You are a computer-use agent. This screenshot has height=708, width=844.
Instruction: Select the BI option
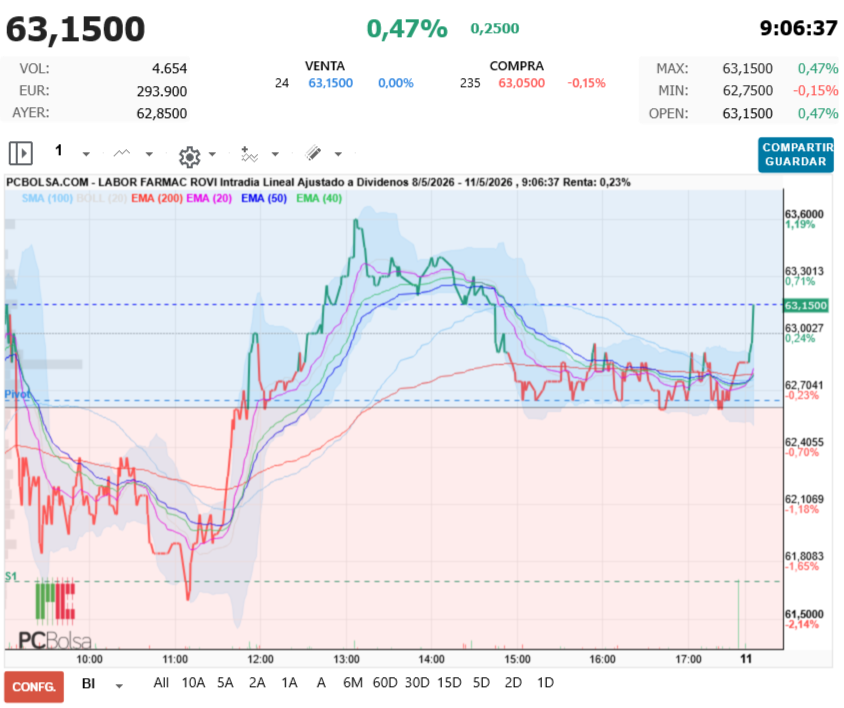coord(88,684)
